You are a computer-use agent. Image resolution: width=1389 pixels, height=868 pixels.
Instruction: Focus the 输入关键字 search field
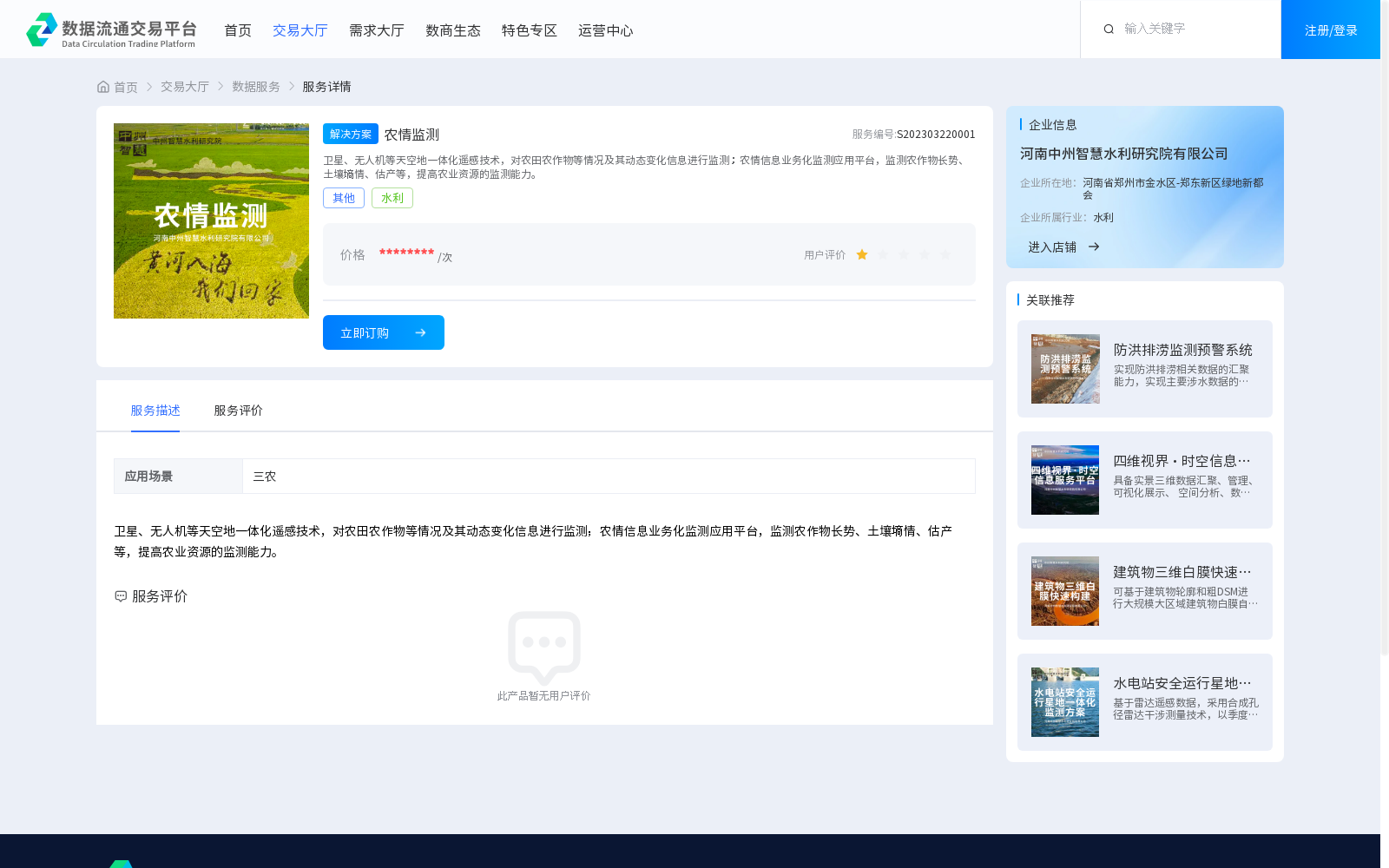pos(1194,29)
